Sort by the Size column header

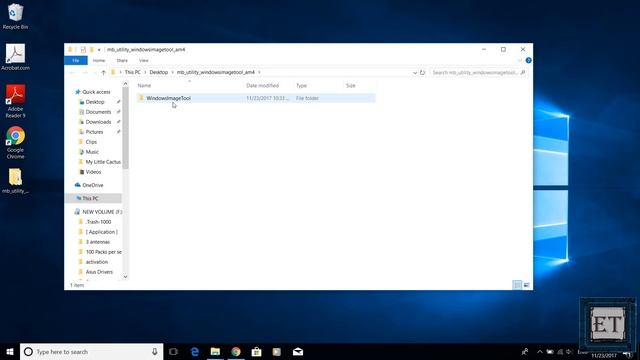click(351, 85)
